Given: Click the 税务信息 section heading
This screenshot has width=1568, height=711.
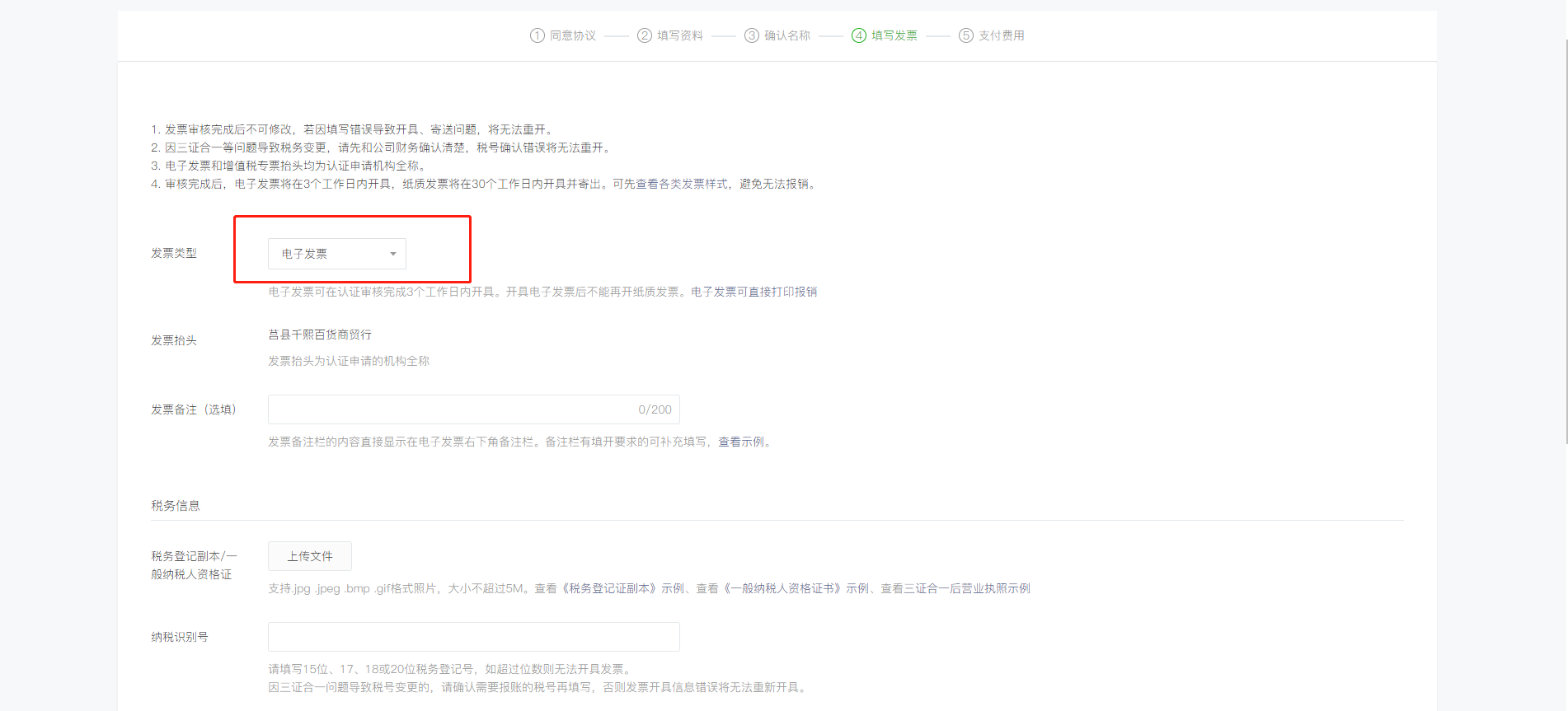Looking at the screenshot, I should click(x=176, y=506).
